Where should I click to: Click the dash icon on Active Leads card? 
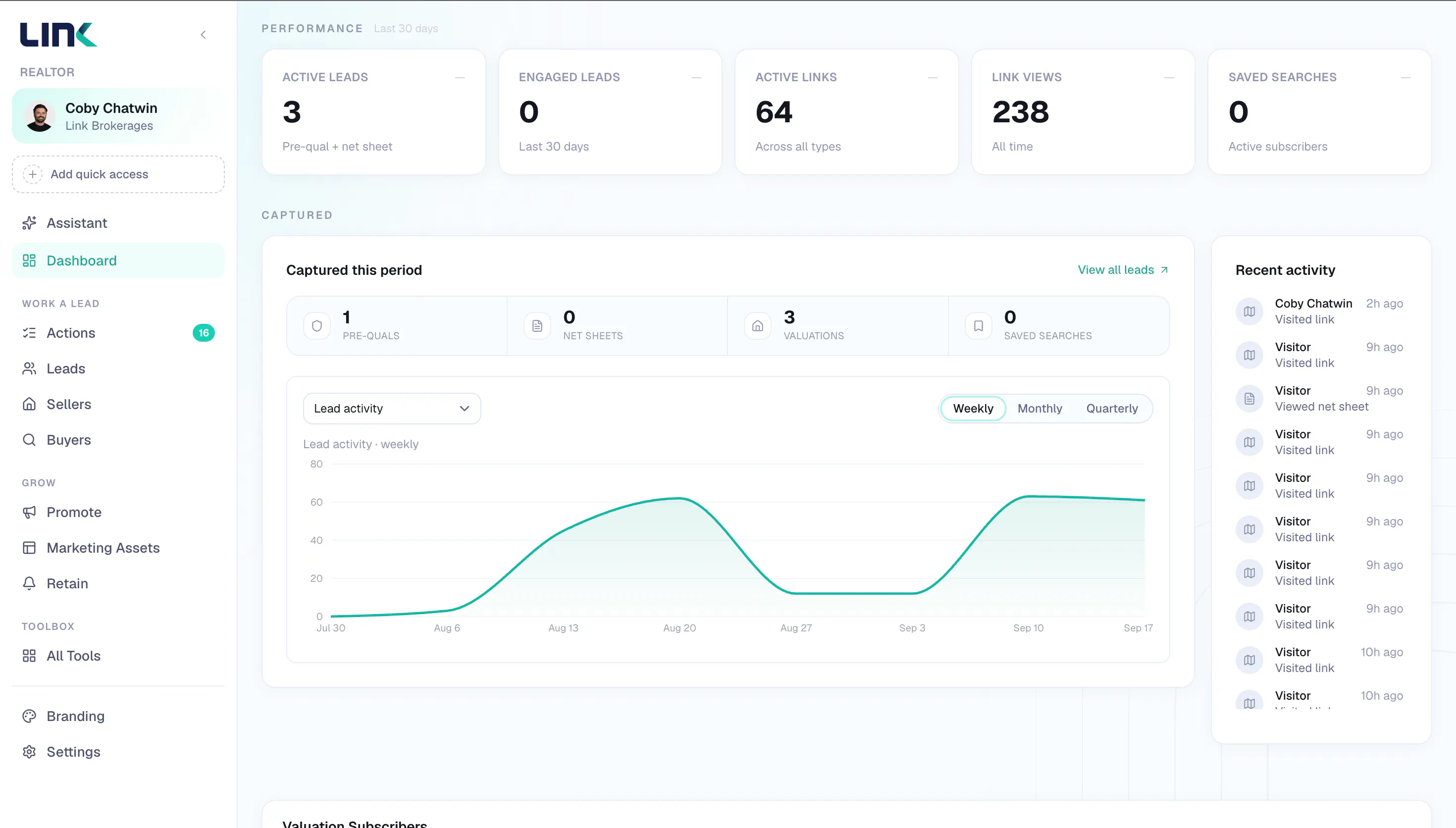(x=460, y=77)
